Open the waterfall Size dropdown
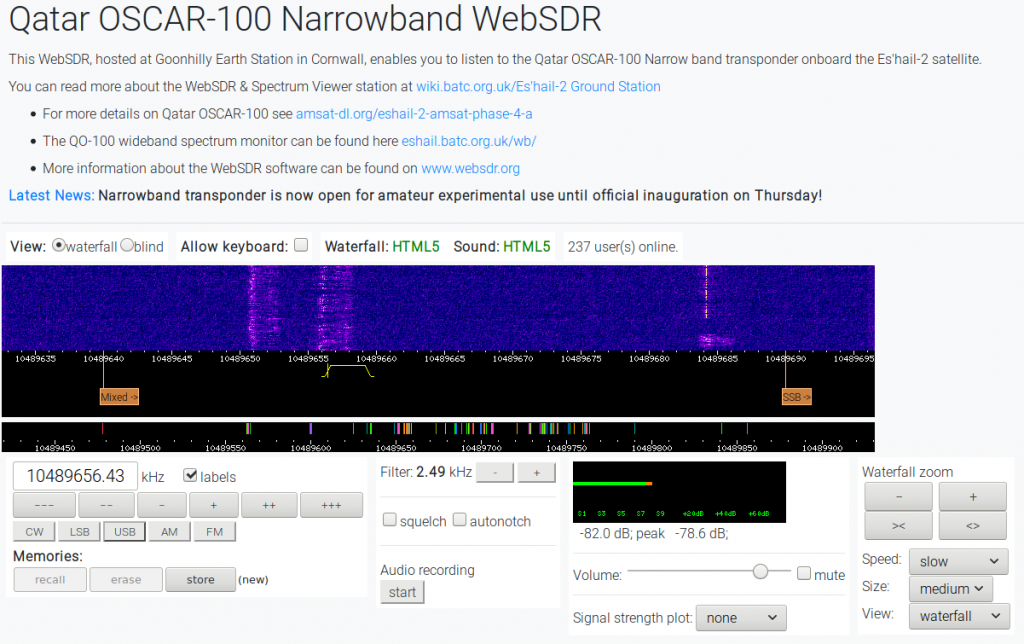 pos(950,588)
